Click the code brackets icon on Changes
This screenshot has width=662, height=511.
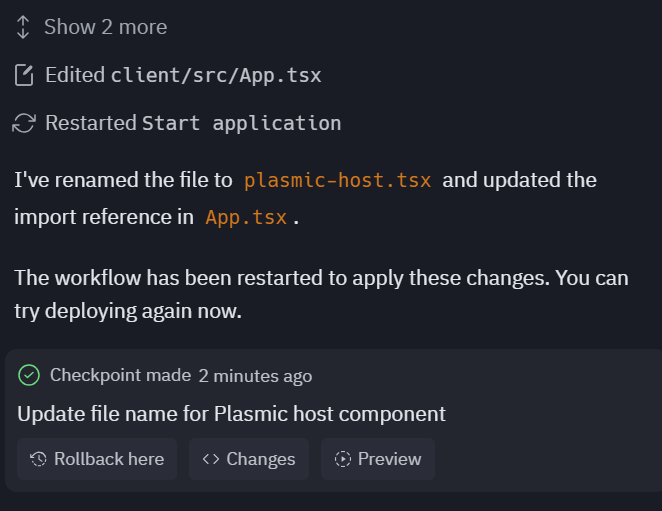tap(211, 459)
